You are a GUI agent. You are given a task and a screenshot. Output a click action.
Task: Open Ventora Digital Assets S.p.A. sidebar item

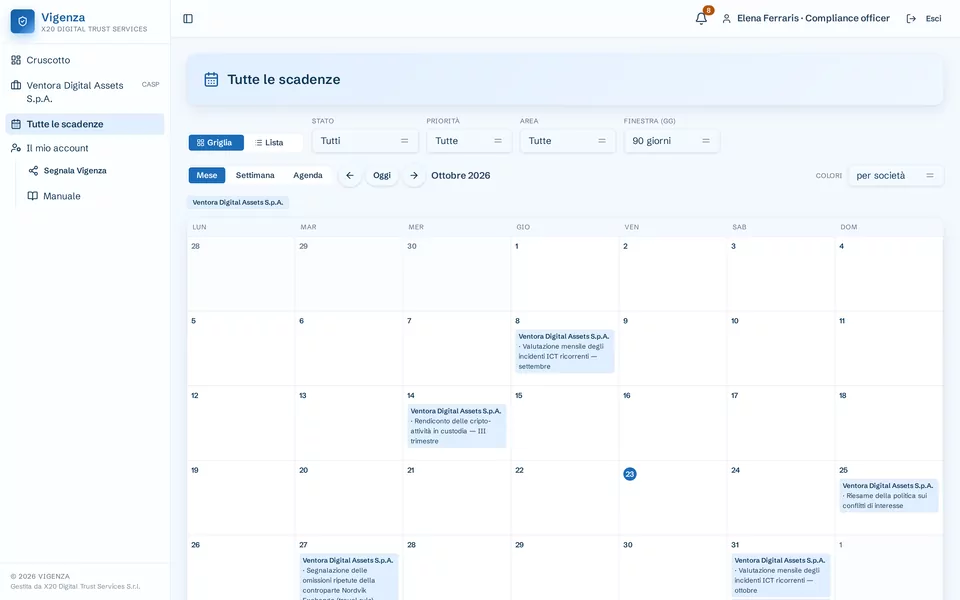(x=85, y=92)
